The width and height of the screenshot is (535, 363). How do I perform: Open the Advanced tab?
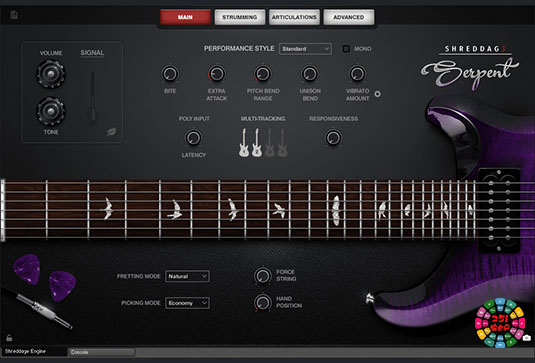(349, 17)
